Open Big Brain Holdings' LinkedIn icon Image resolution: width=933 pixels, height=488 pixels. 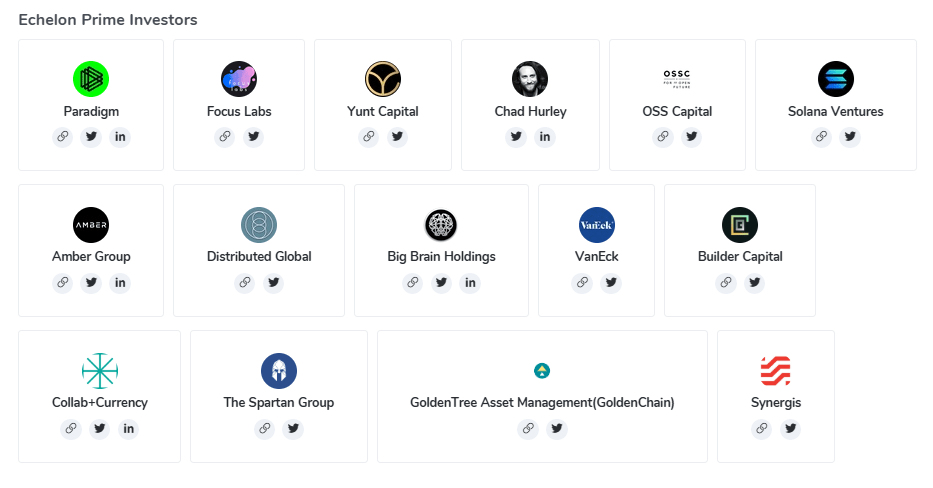[470, 283]
